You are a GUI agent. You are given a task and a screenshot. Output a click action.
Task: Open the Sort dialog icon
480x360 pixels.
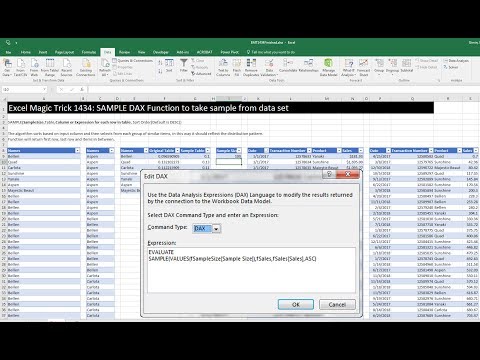169,66
